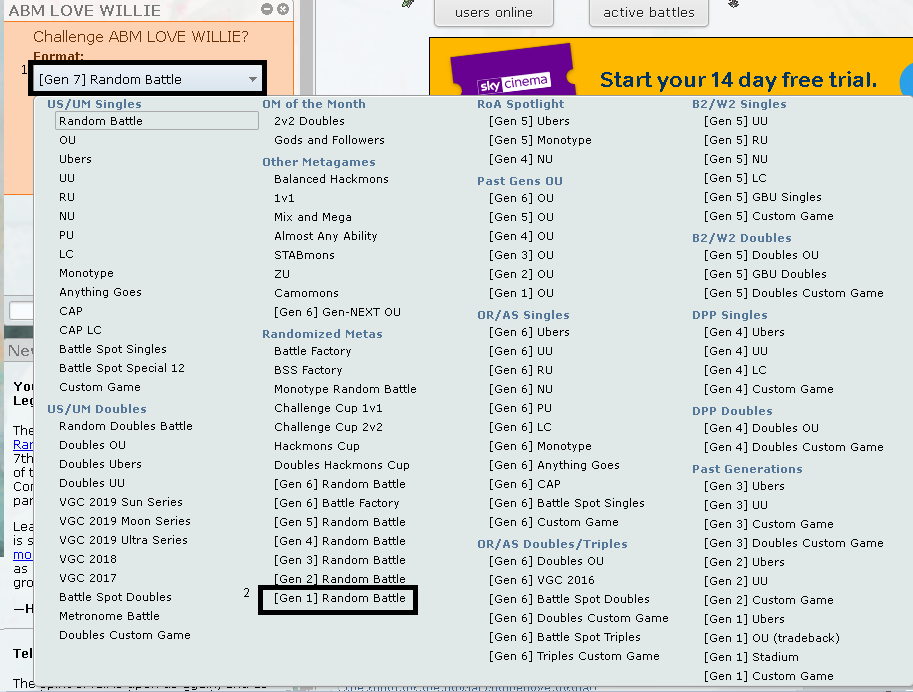Choose the [Gen 6] Gen-NEXT OU format
913x692 pixels.
337,312
